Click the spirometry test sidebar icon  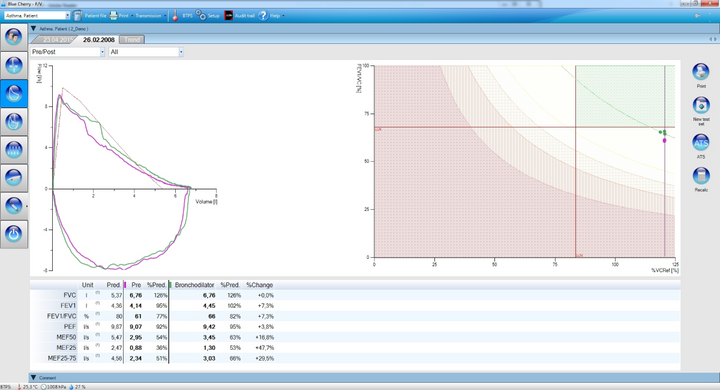tap(14, 93)
